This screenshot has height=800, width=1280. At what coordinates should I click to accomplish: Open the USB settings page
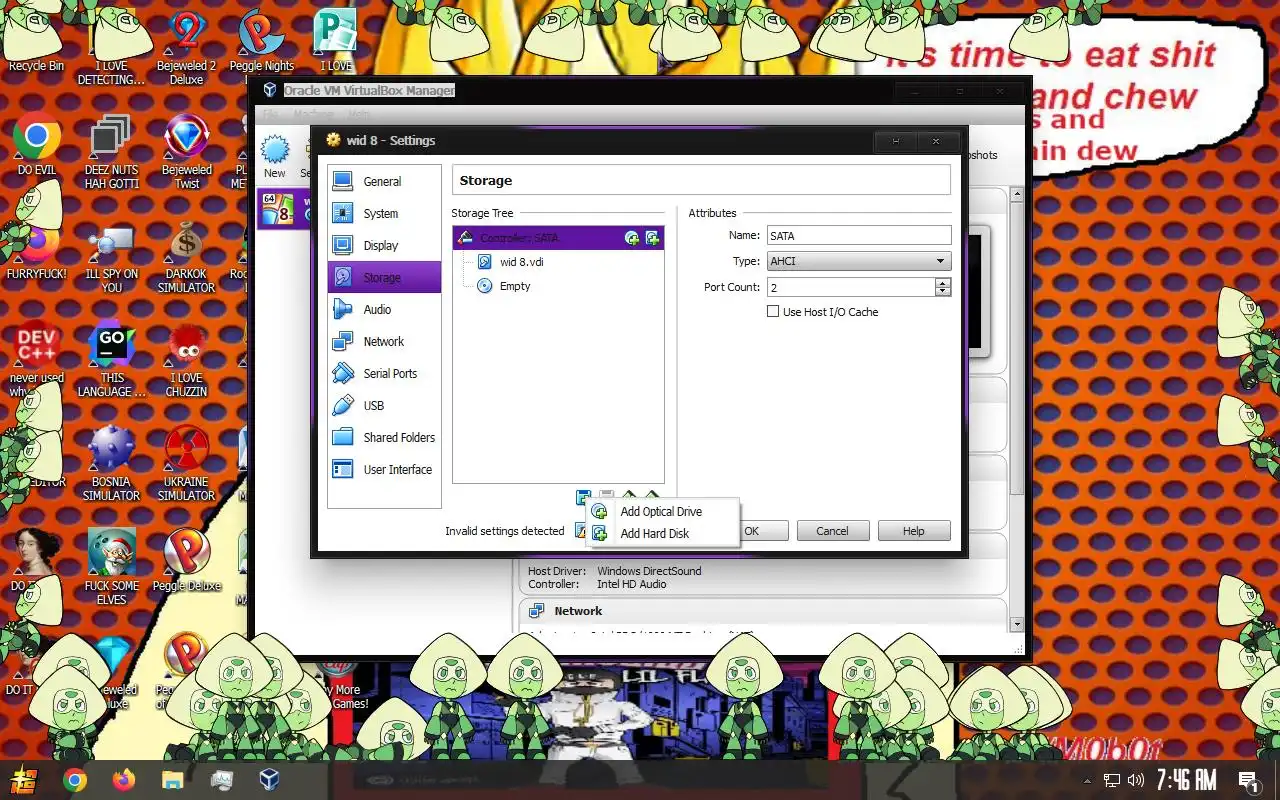tap(384, 405)
